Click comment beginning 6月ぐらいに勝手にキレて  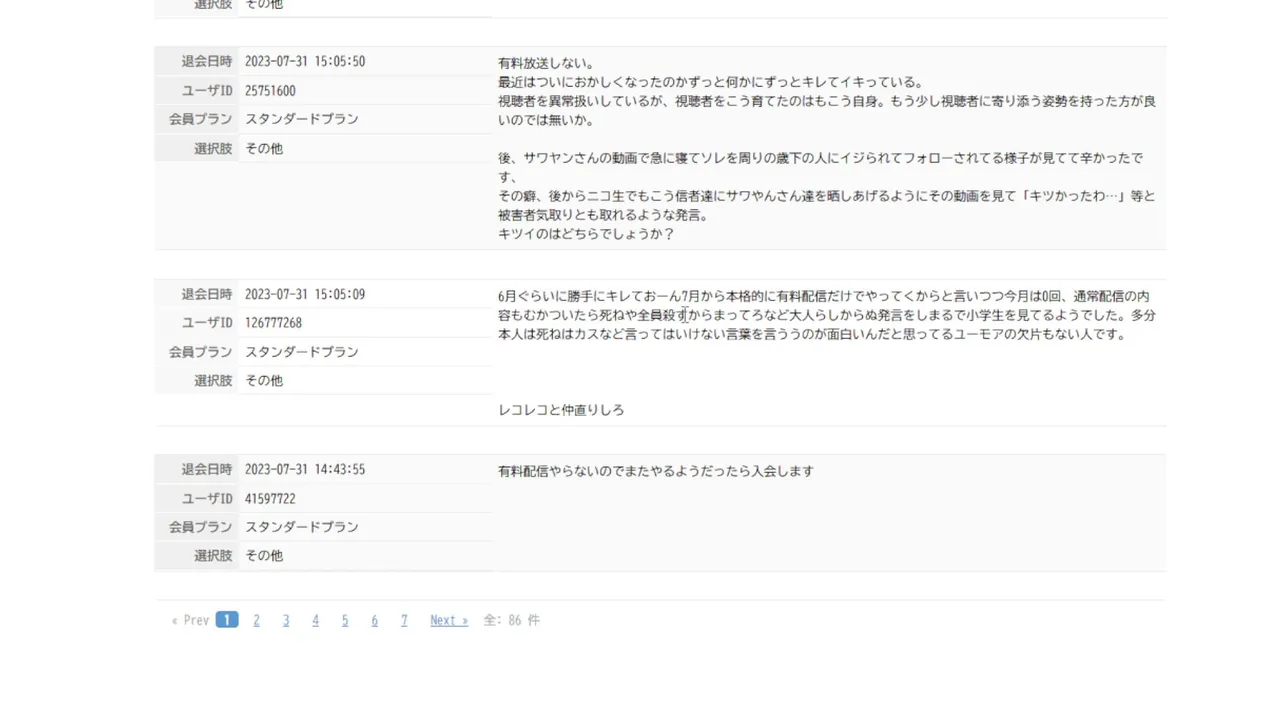[x=827, y=315]
